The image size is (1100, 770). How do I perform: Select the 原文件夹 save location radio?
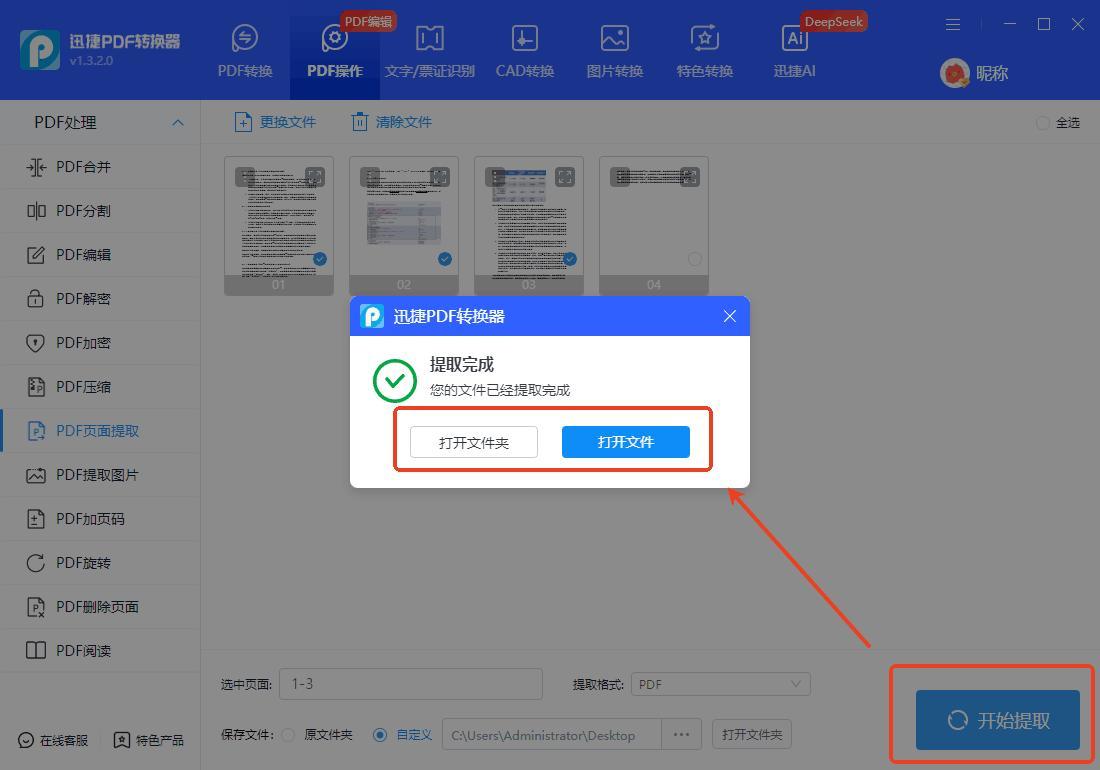pyautogui.click(x=288, y=735)
